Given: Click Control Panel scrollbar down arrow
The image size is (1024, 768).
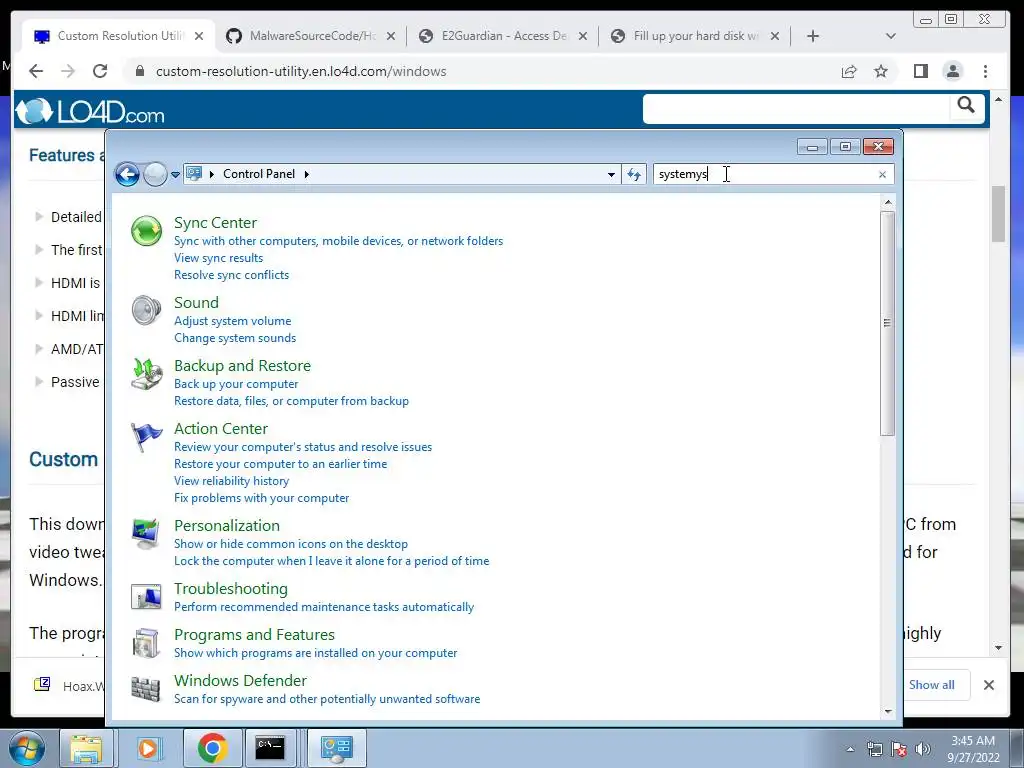Looking at the screenshot, I should 888,711.
